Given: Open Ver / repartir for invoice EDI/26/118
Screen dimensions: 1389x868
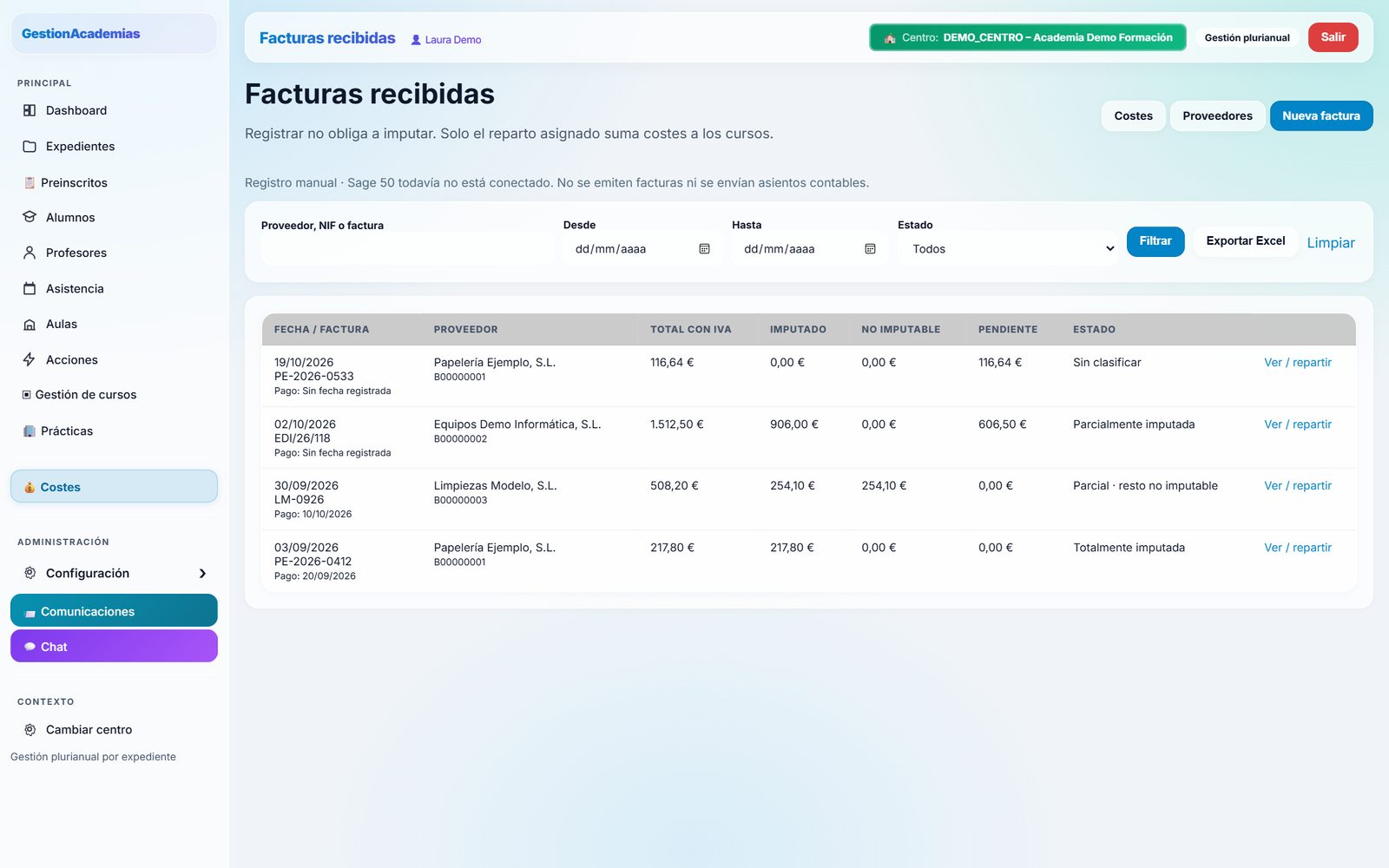Looking at the screenshot, I should (x=1298, y=424).
